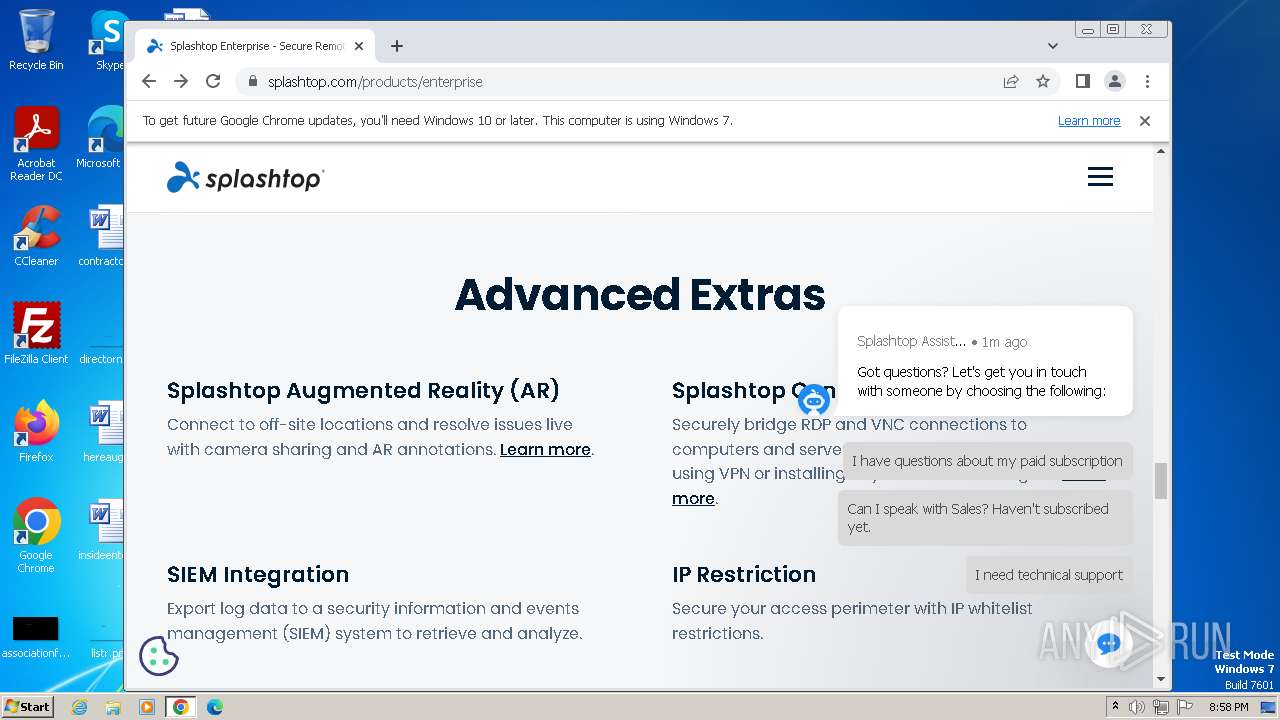Click scrollbar down arrow
The image size is (1280, 720).
click(1161, 679)
